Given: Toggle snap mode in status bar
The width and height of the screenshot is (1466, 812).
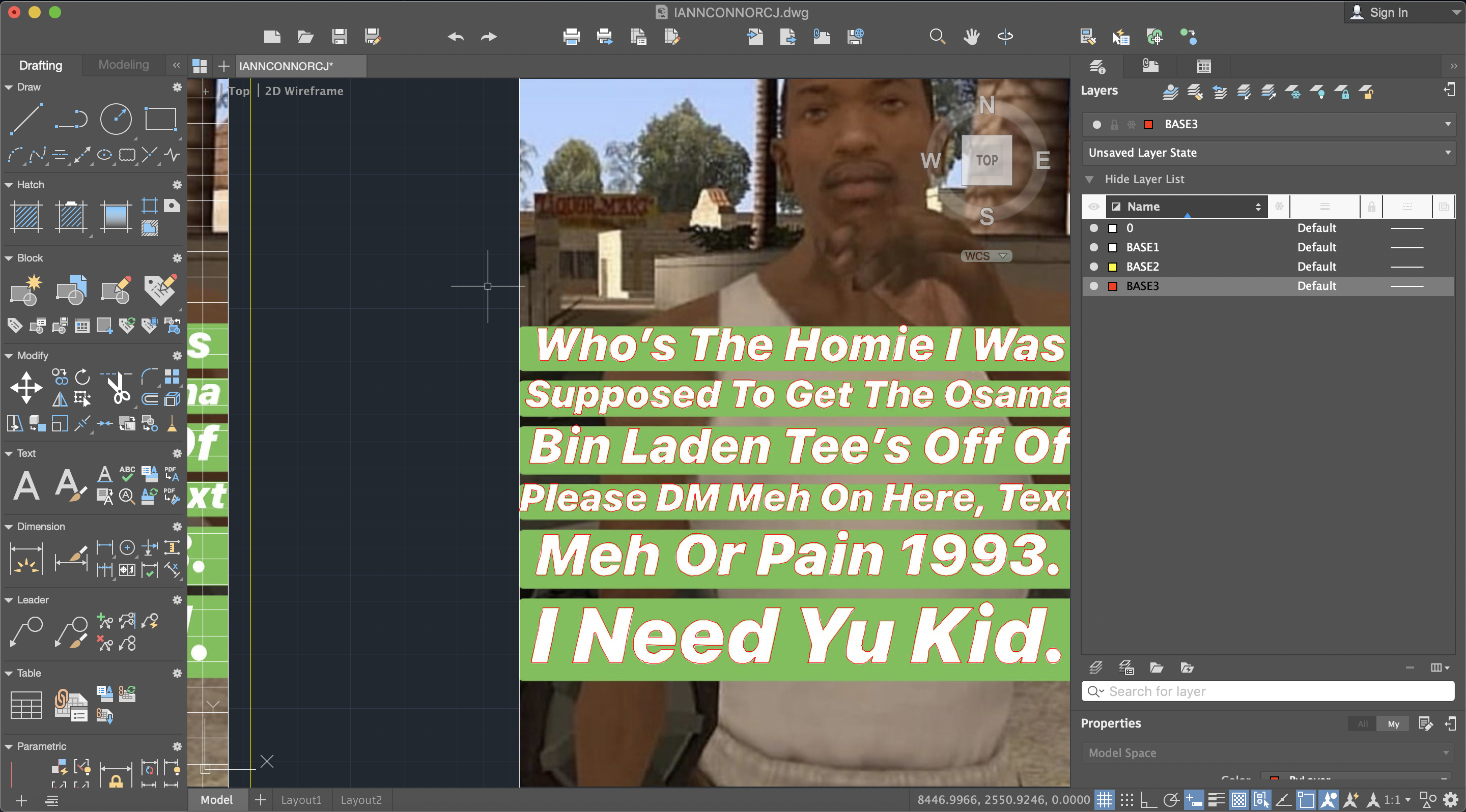Looking at the screenshot, I should point(1127,800).
